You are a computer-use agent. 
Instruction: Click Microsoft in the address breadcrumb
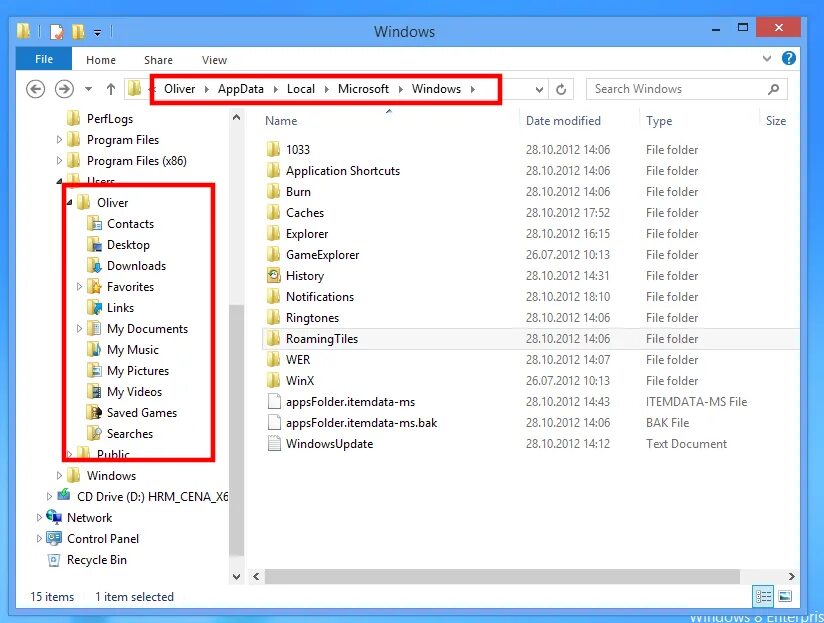[x=363, y=89]
